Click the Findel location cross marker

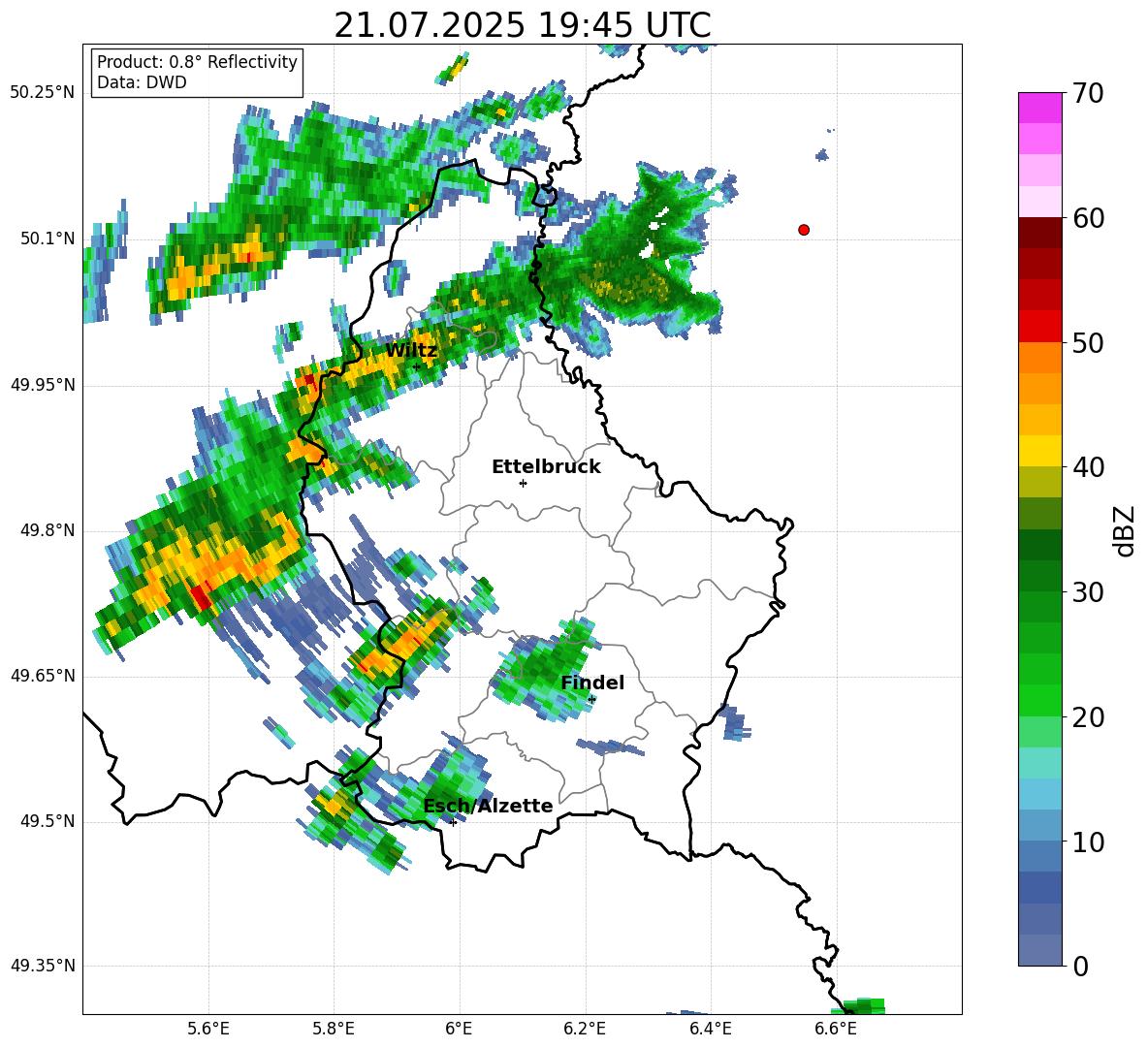tap(591, 700)
